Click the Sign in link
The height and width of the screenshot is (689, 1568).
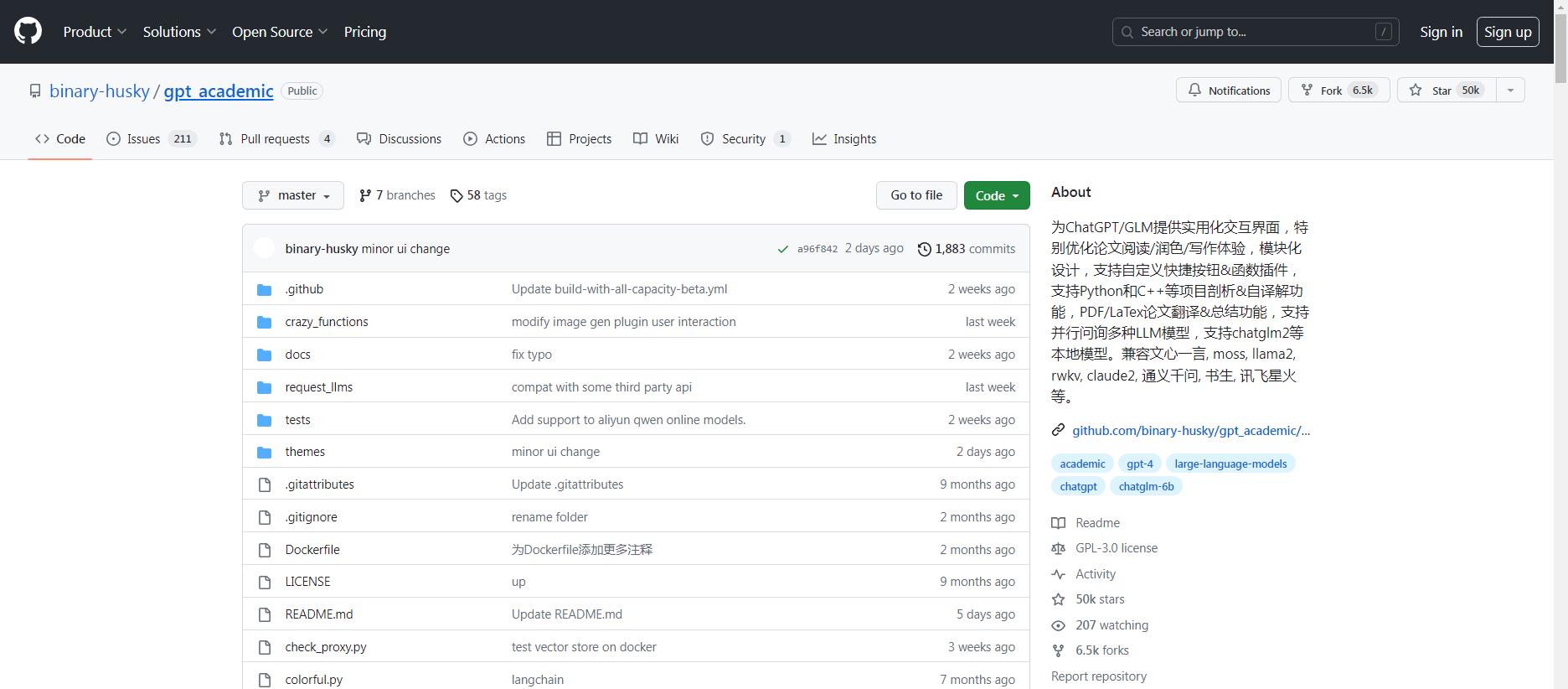coord(1441,32)
